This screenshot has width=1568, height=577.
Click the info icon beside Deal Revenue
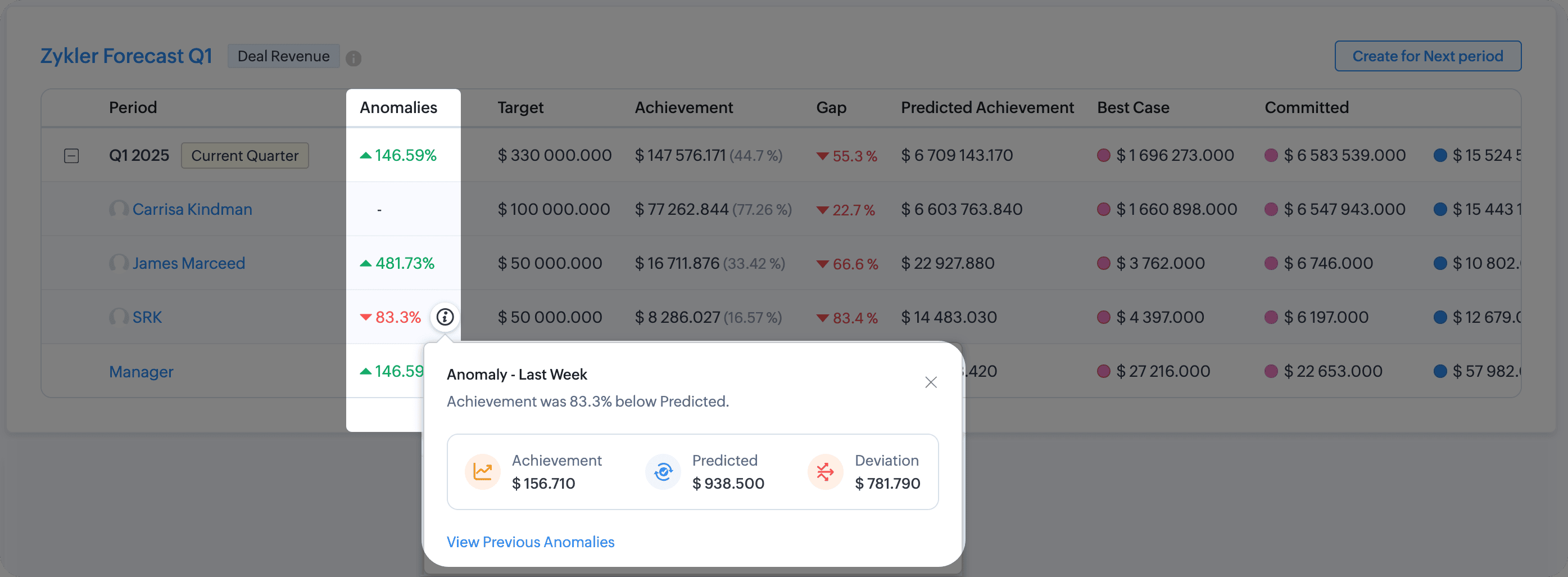coord(353,58)
